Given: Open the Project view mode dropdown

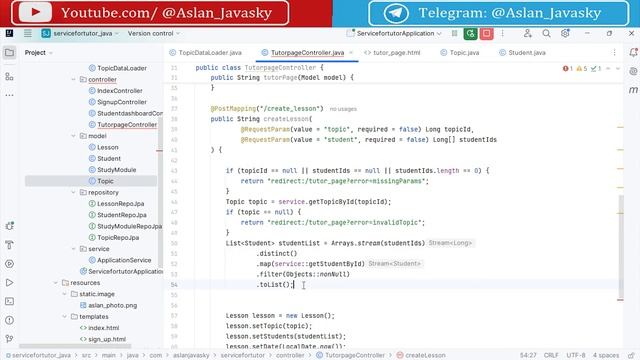Looking at the screenshot, I should (x=39, y=53).
